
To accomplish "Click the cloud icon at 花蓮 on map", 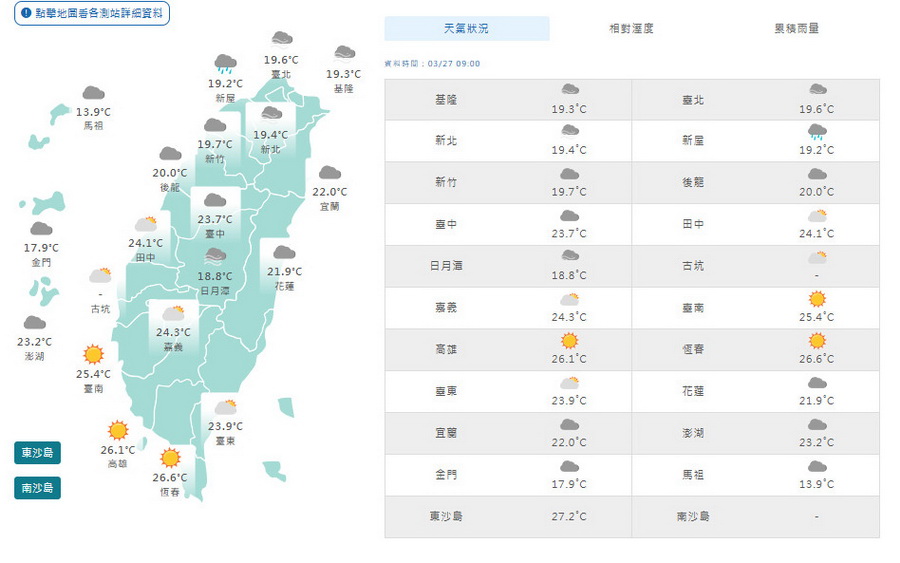I will pyautogui.click(x=285, y=252).
